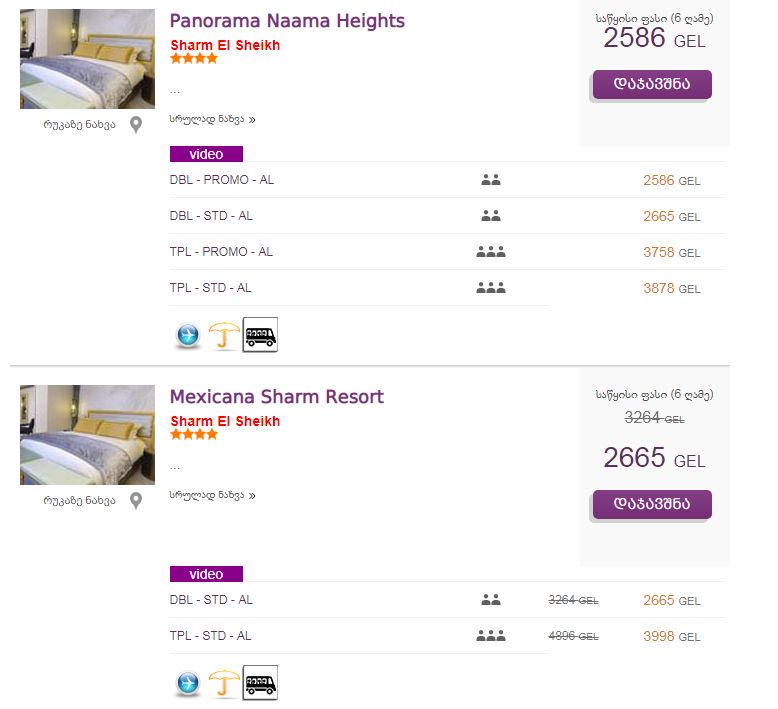The image size is (778, 709).
Task: Click the Mexicana Sharm Resort room photo
Action: click(87, 434)
